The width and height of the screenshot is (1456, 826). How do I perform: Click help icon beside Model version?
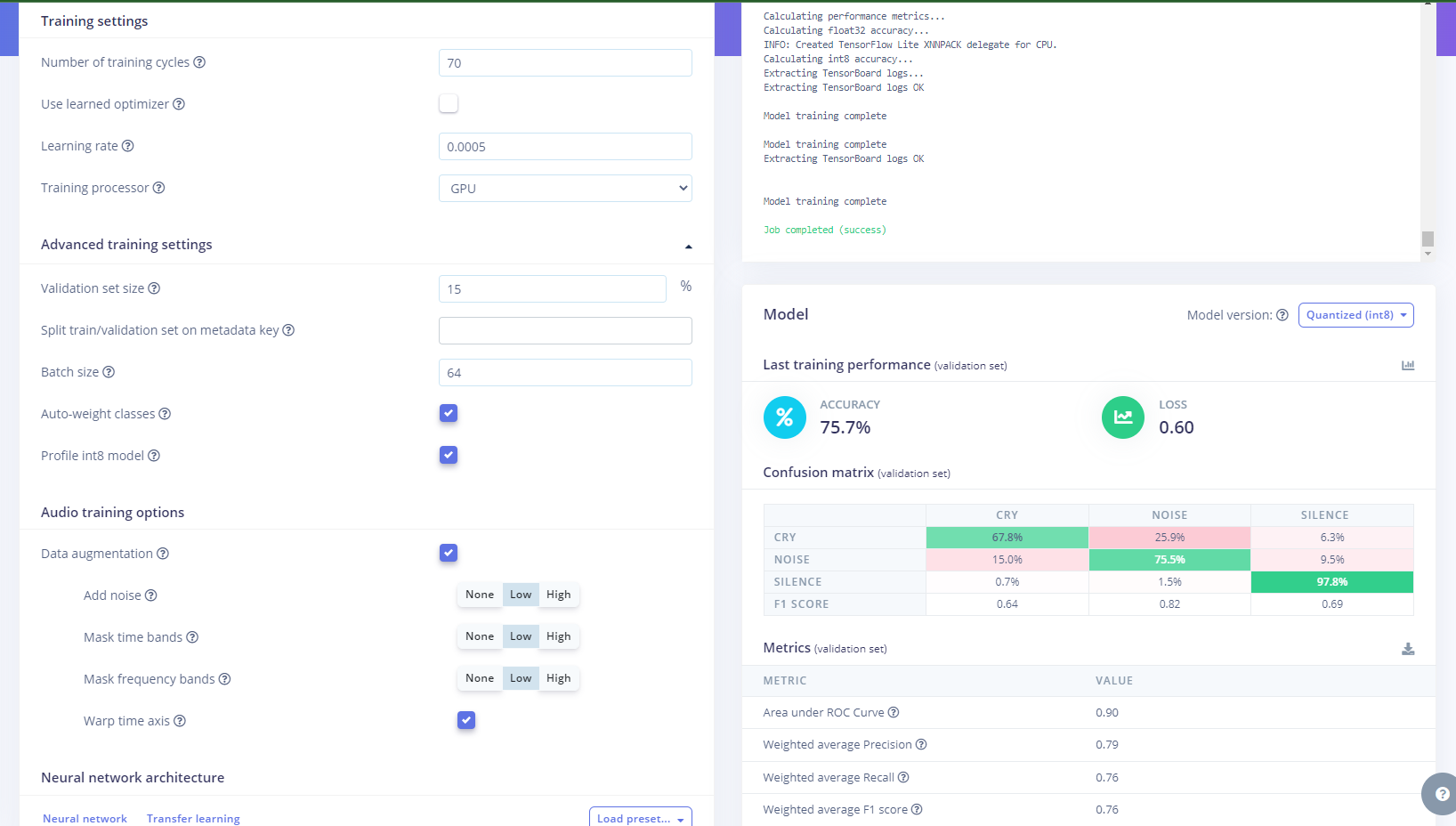point(1282,315)
